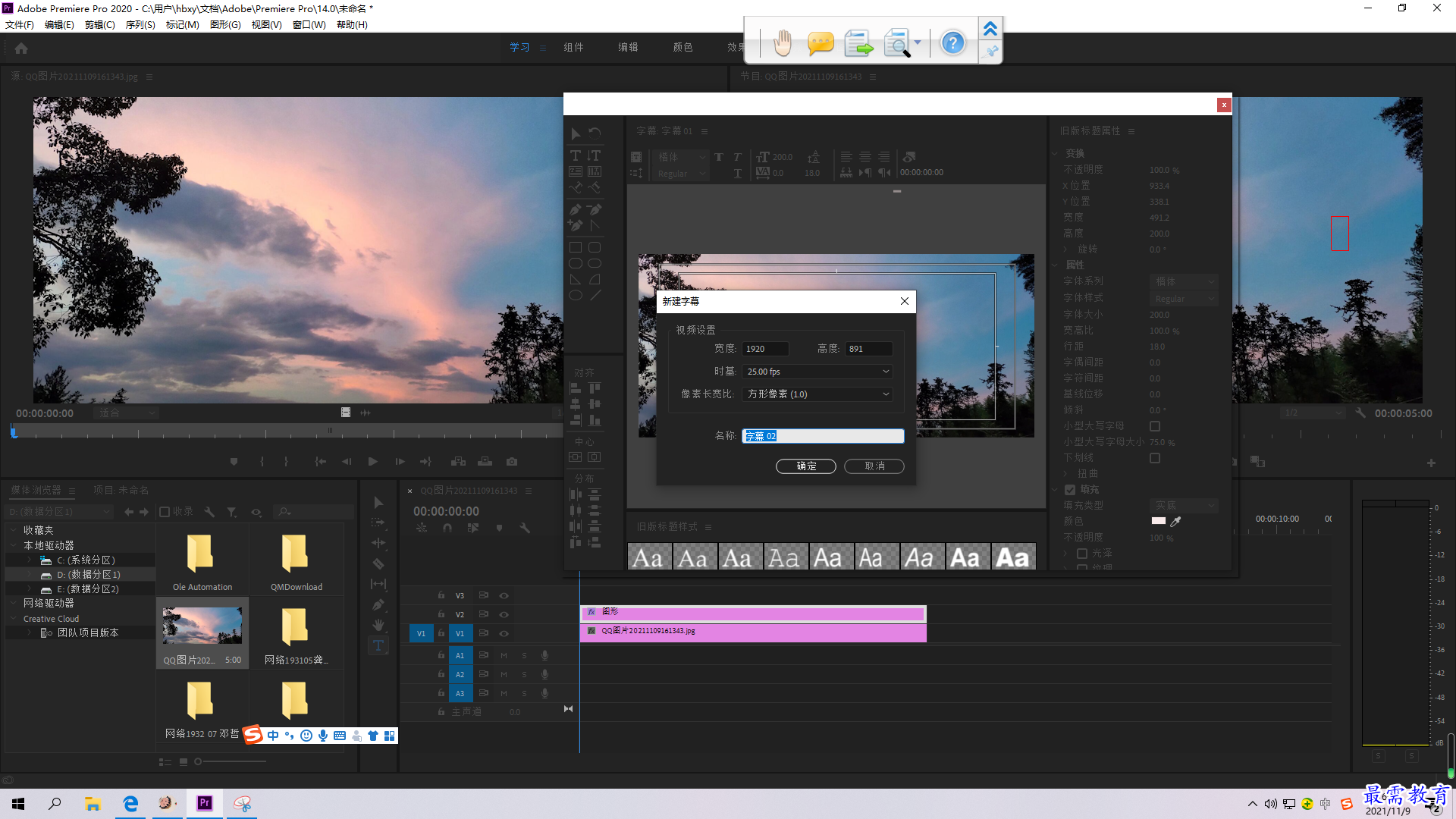Open Premiere Pro from Windows taskbar
Image resolution: width=1456 pixels, height=819 pixels.
[x=204, y=803]
